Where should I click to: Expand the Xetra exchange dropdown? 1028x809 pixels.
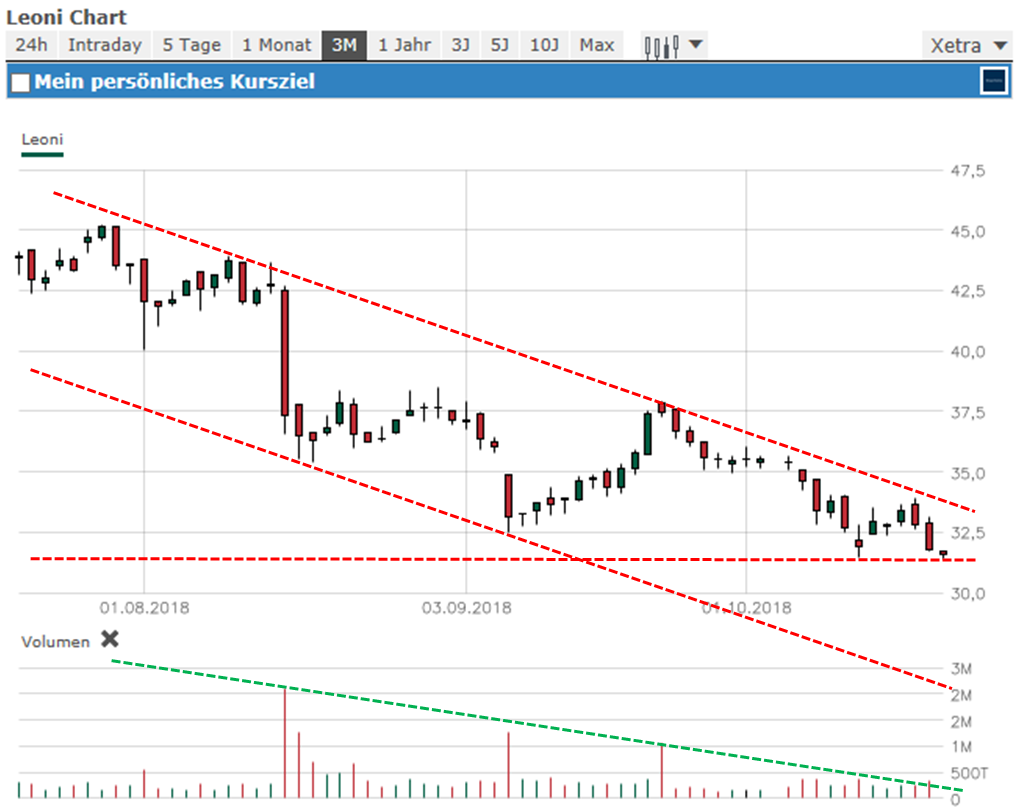(x=968, y=45)
